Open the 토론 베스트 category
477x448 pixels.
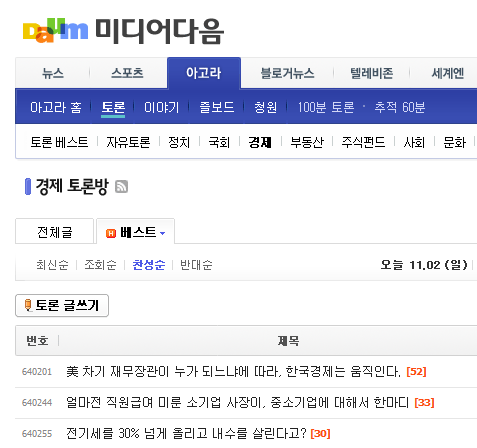click(59, 142)
